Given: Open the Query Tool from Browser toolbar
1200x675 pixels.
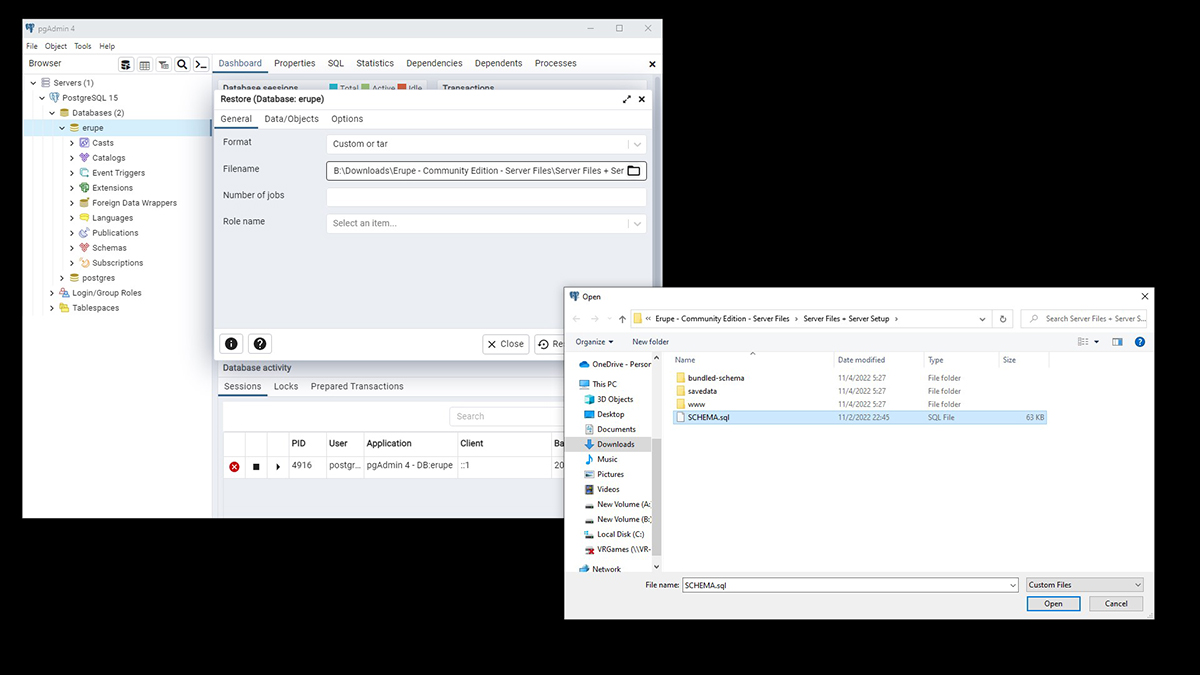Looking at the screenshot, I should [126, 64].
